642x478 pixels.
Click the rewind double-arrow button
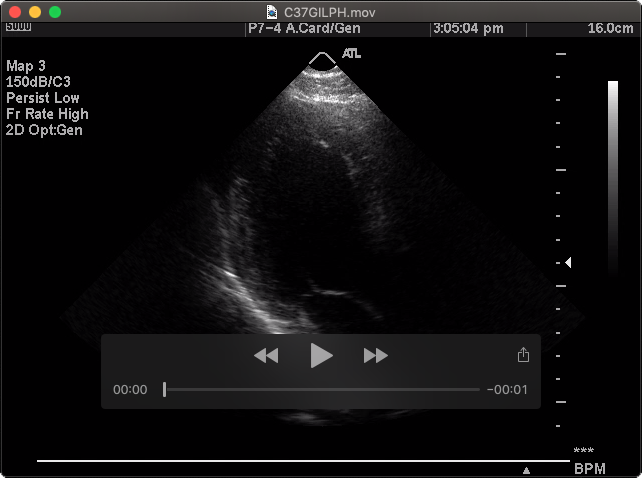[x=266, y=355]
